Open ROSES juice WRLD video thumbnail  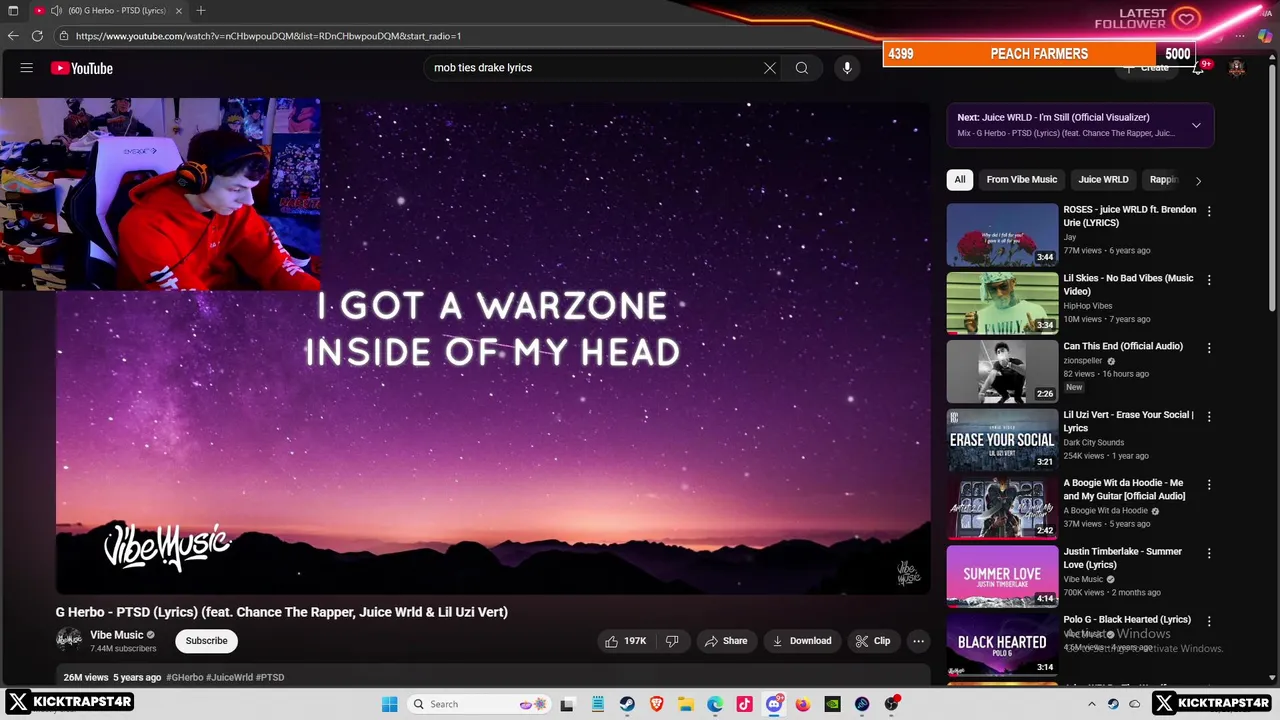(1002, 235)
